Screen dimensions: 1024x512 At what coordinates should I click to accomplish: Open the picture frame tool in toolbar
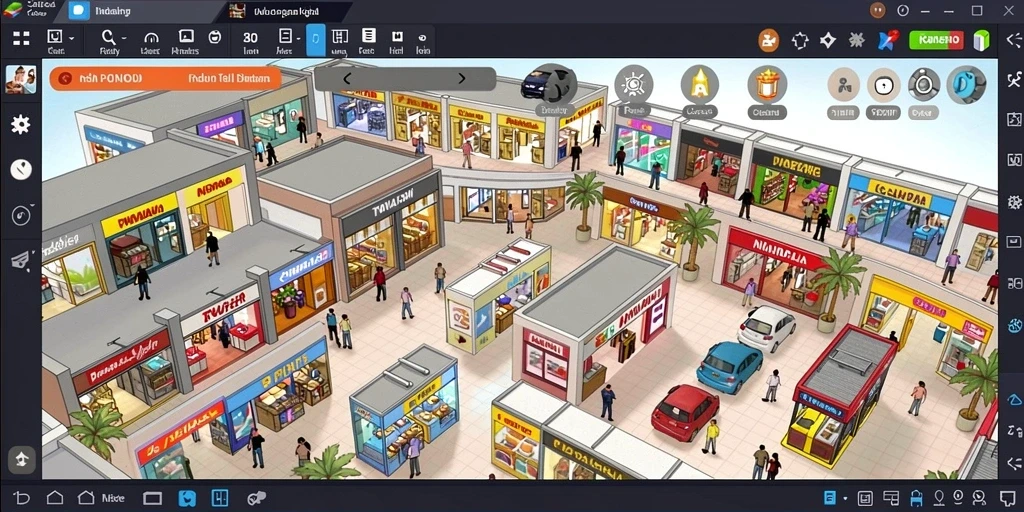pos(186,37)
